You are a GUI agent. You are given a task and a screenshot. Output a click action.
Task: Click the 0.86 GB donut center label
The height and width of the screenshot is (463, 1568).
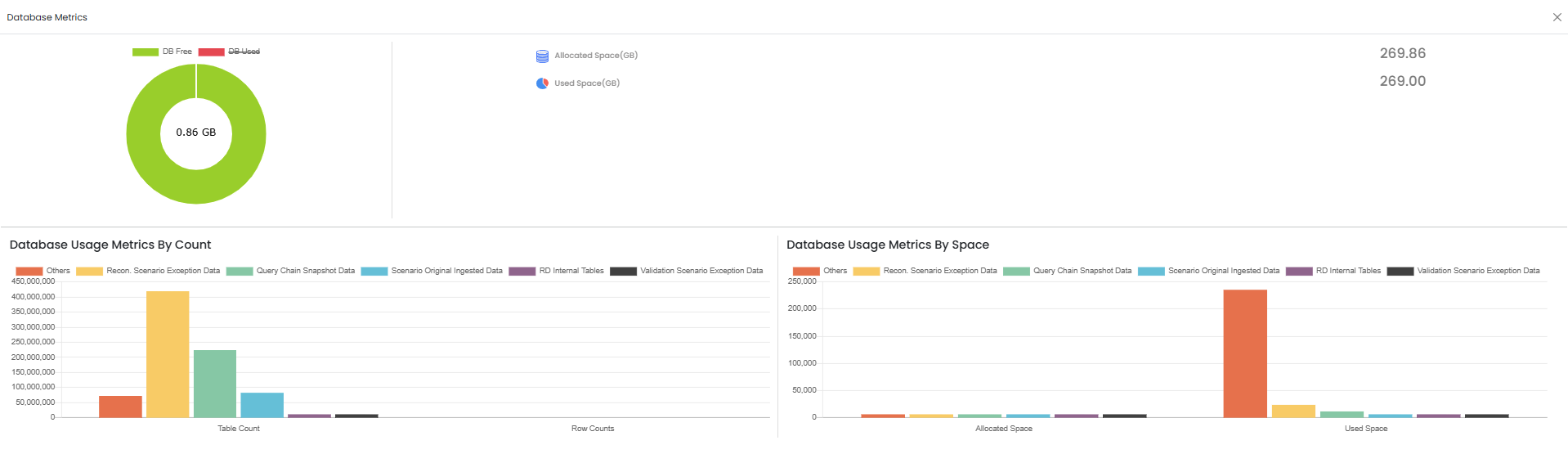[x=196, y=133]
